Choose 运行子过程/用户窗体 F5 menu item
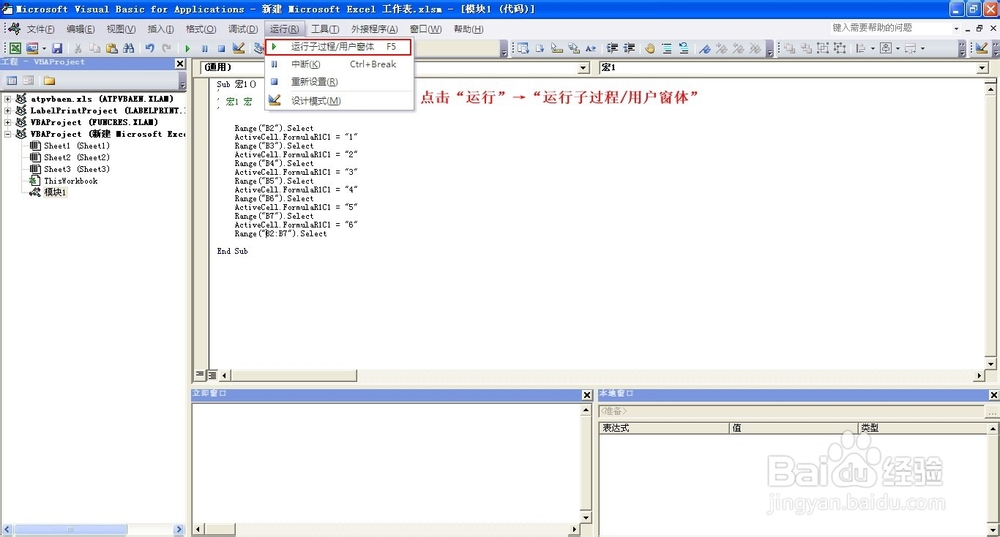 [339, 47]
